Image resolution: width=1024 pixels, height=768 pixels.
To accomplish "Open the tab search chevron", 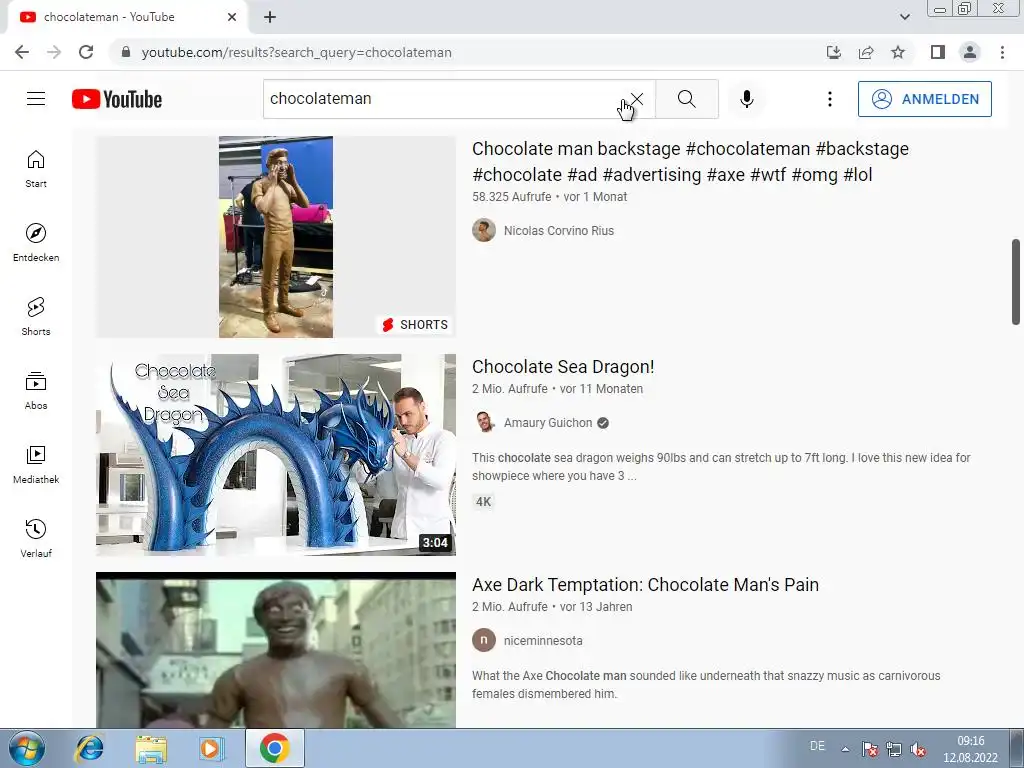I will [x=904, y=17].
